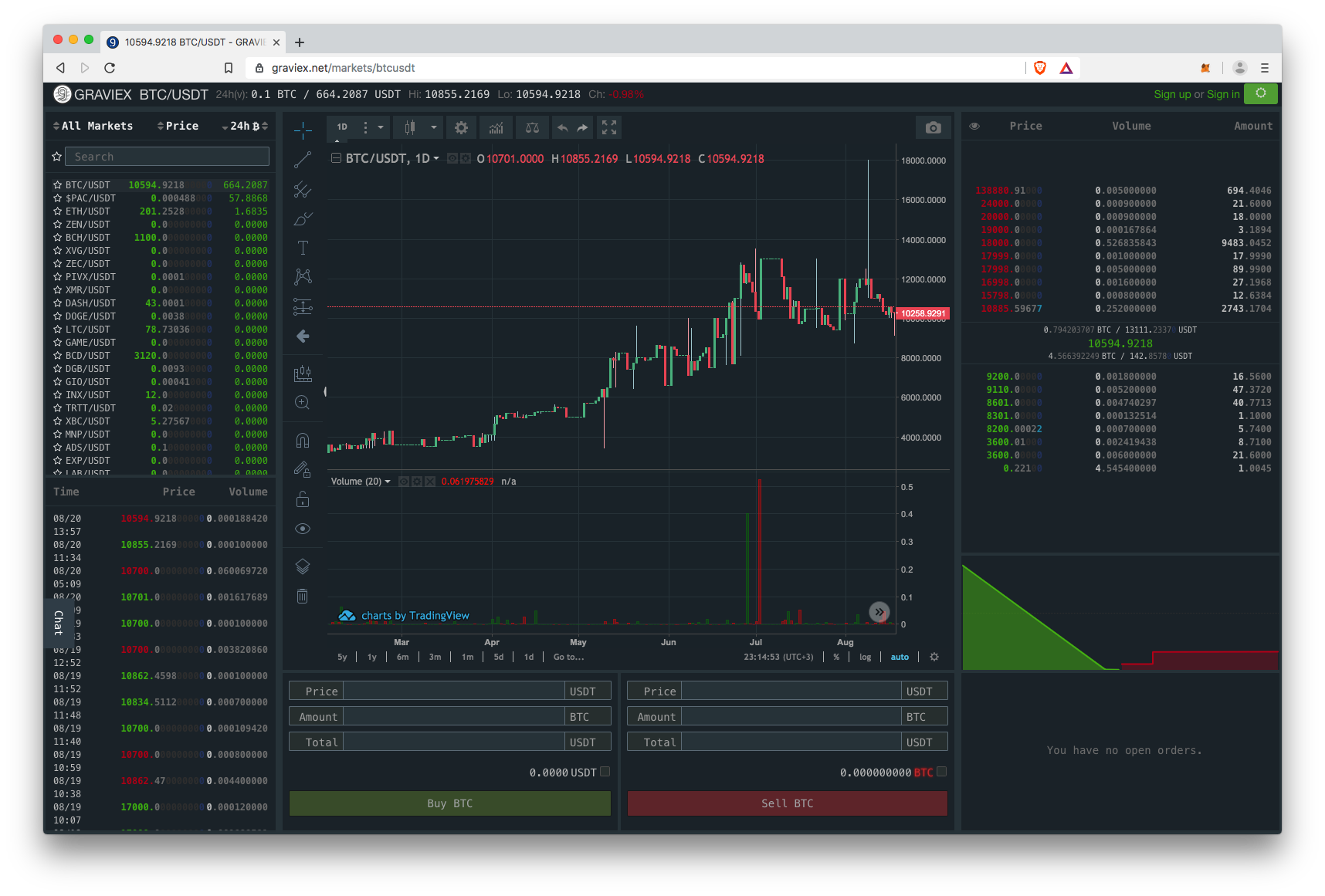The width and height of the screenshot is (1325, 896).
Task: Expand the Volume (20) indicator dropdown
Action: coord(388,482)
